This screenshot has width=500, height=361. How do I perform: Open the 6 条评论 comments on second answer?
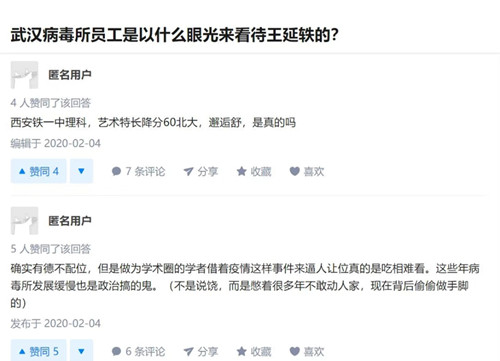[x=138, y=351]
